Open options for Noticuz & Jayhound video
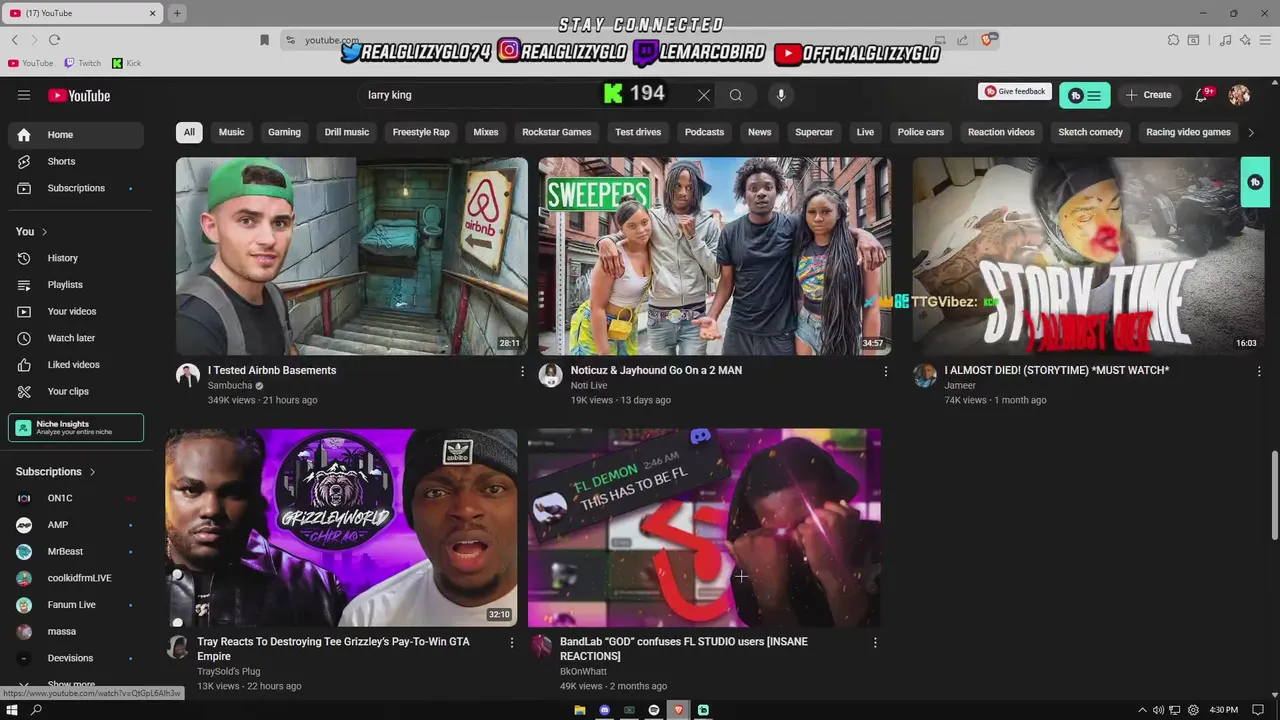 point(885,371)
